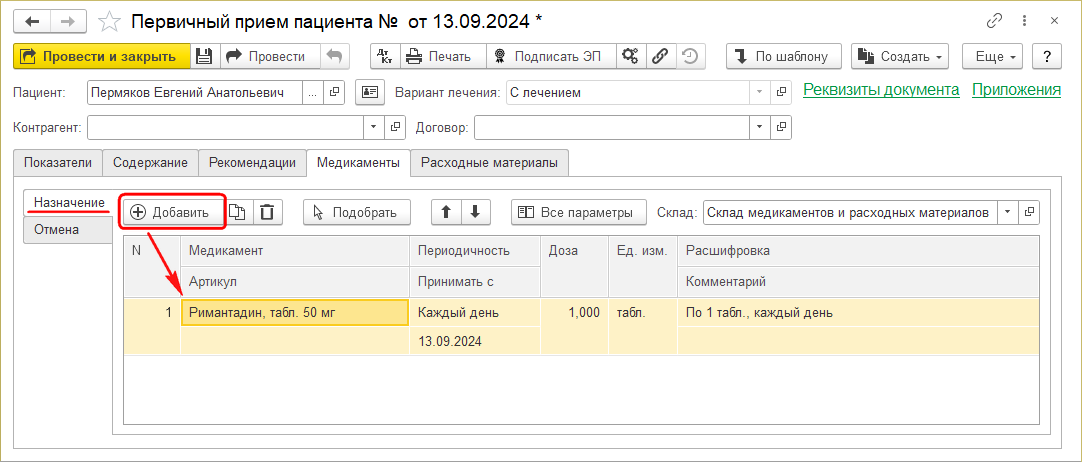Viewport: 1082px width, 462px height.
Task: Click the gears settings icon in toolbar
Action: (x=630, y=57)
